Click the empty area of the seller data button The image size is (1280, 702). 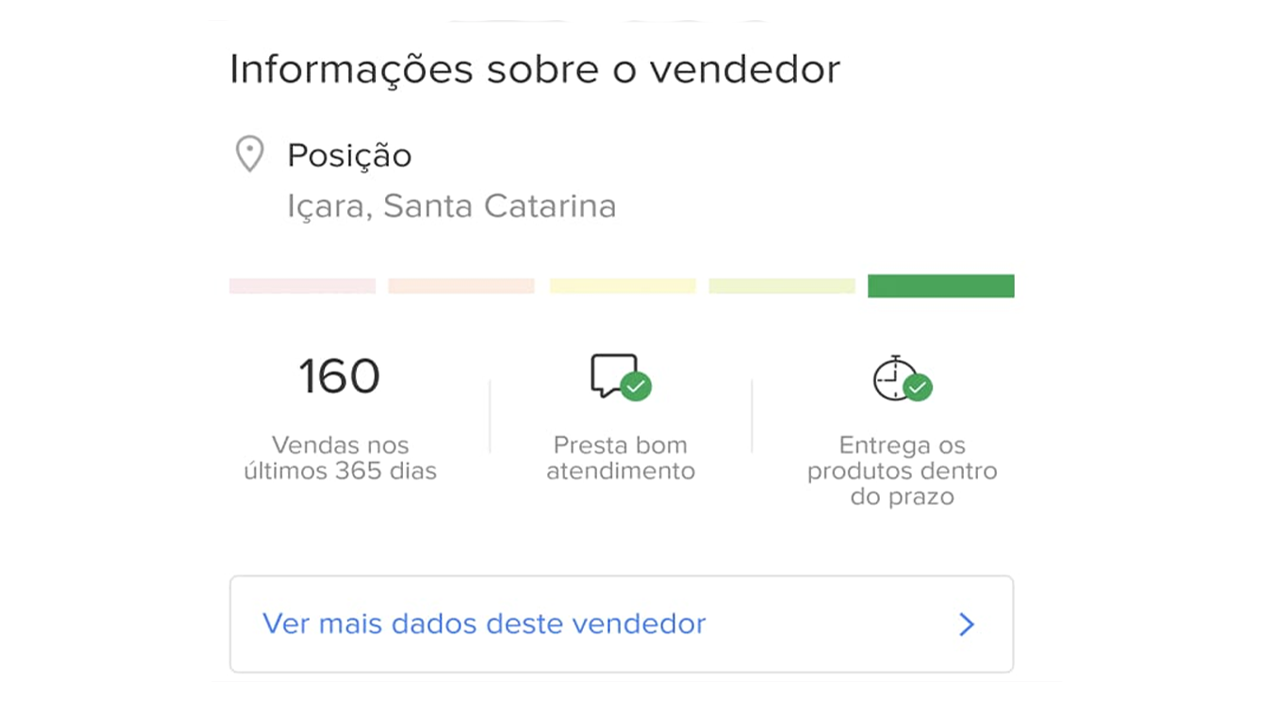coord(830,624)
